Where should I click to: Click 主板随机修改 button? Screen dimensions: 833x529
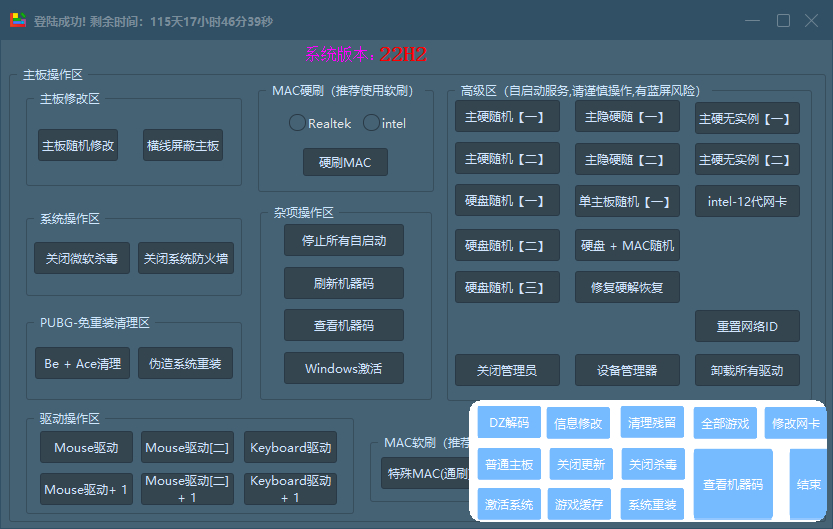click(x=78, y=146)
